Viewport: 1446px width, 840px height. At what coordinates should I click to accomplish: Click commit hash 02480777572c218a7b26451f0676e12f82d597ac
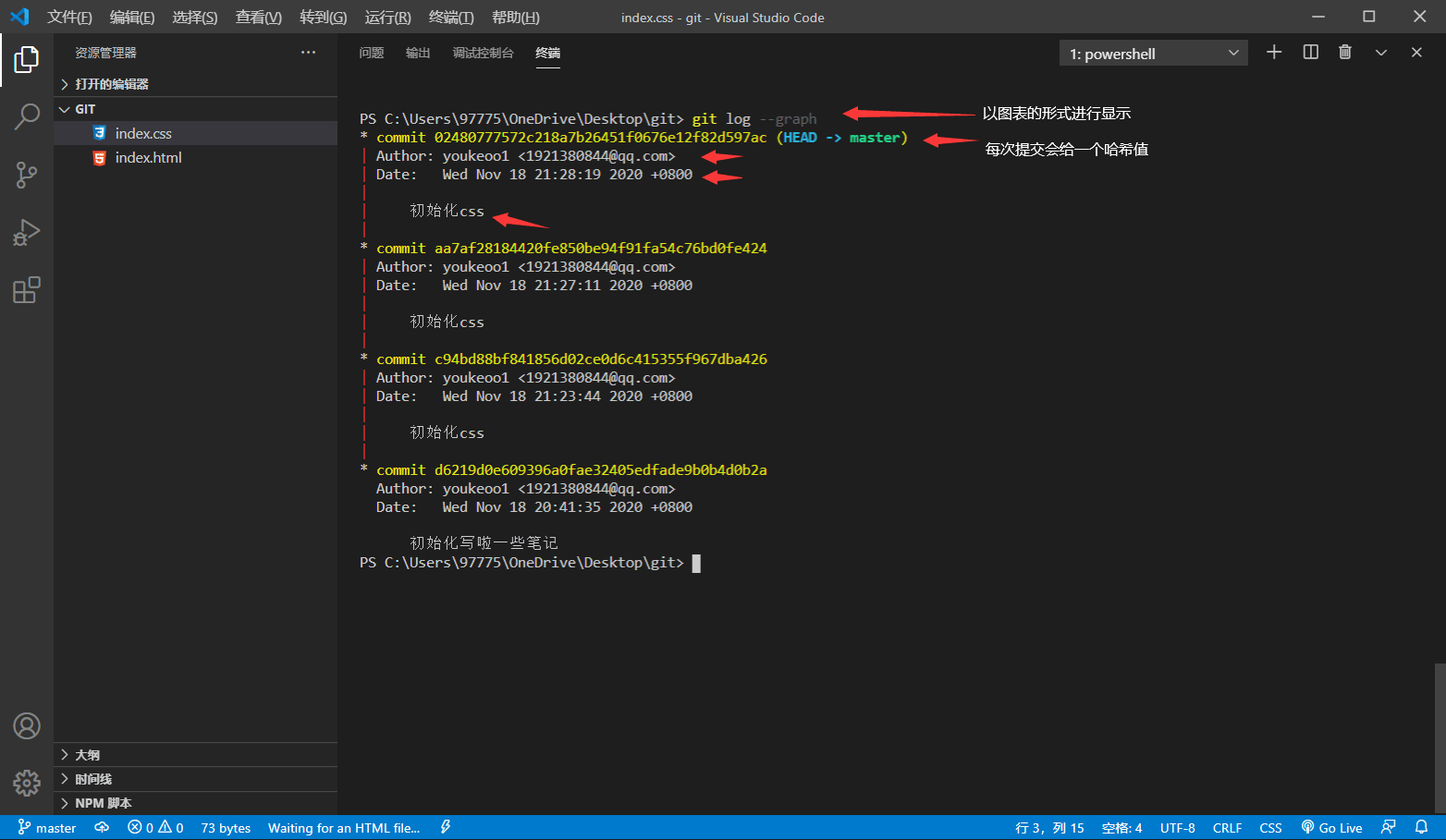(601, 138)
